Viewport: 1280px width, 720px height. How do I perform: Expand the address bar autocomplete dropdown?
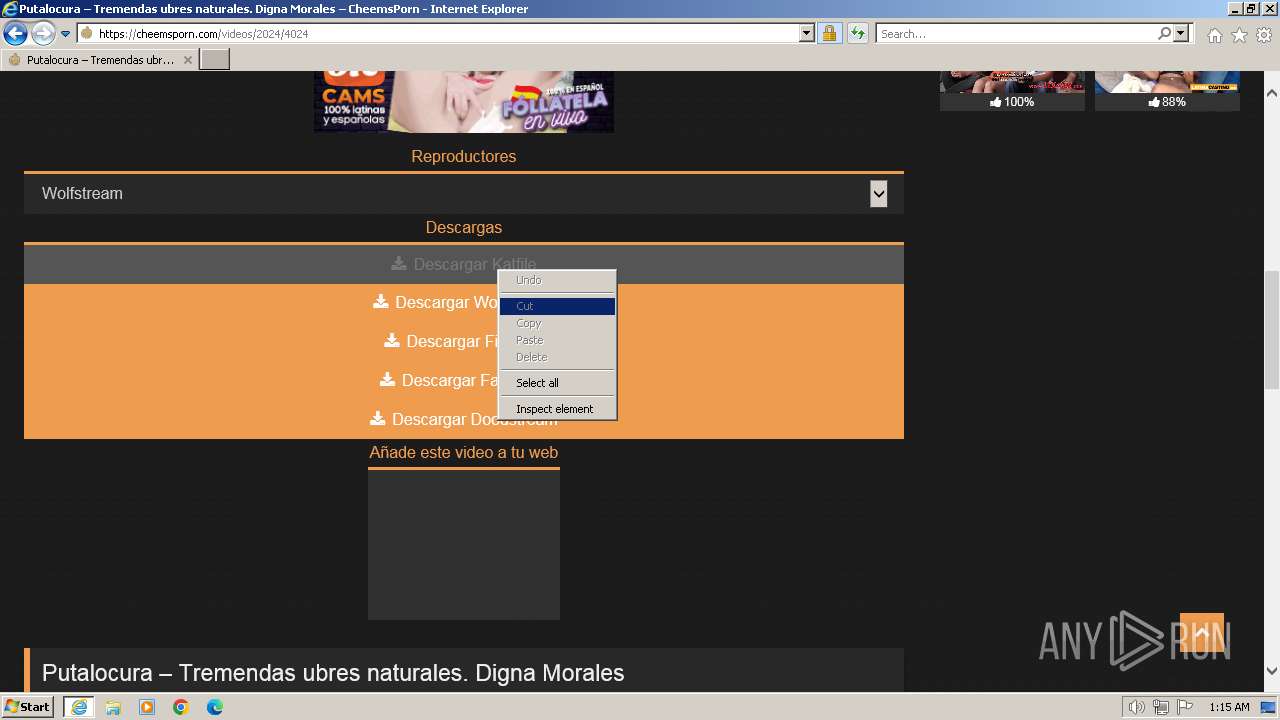(x=807, y=33)
